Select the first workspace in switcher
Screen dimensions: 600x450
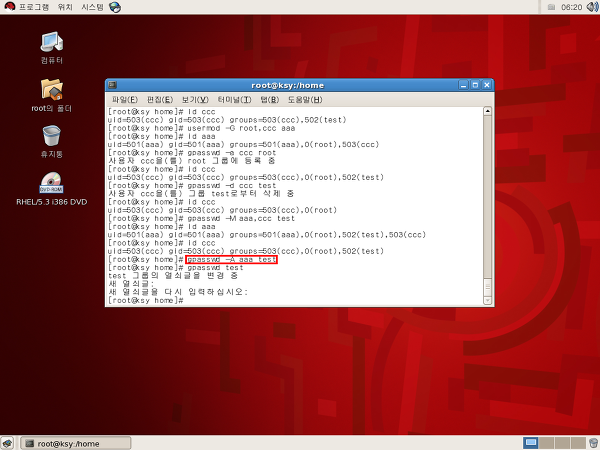(x=530, y=443)
